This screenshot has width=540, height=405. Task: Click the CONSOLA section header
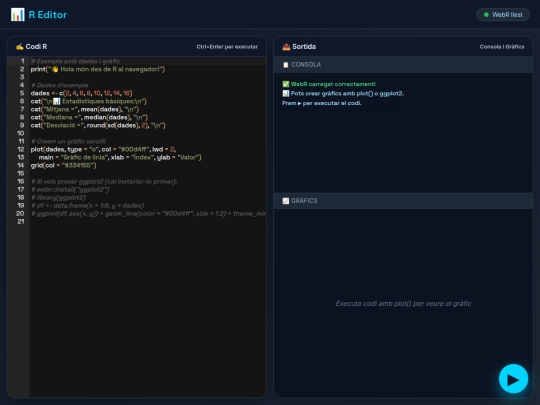coord(403,65)
